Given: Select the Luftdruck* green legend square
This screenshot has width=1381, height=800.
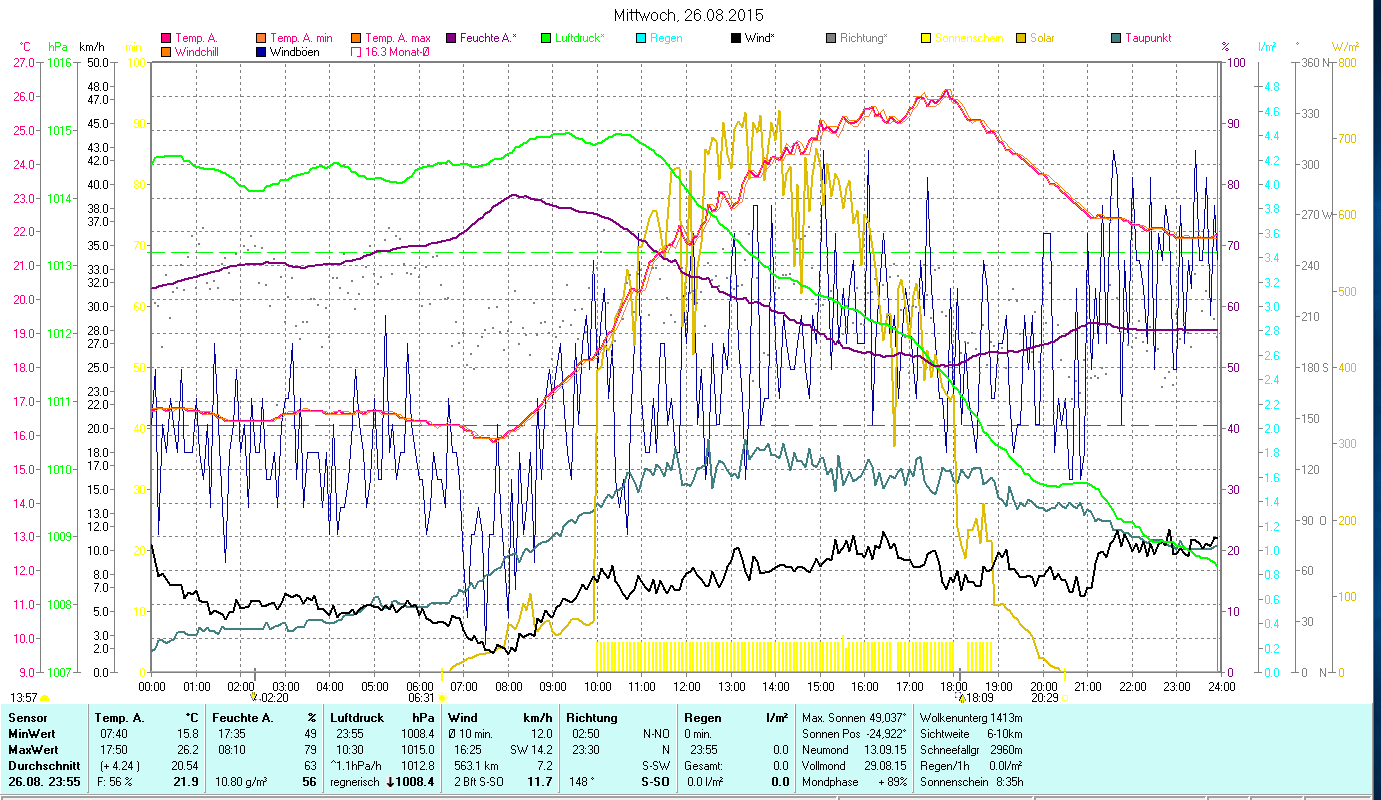Looking at the screenshot, I should [x=546, y=38].
